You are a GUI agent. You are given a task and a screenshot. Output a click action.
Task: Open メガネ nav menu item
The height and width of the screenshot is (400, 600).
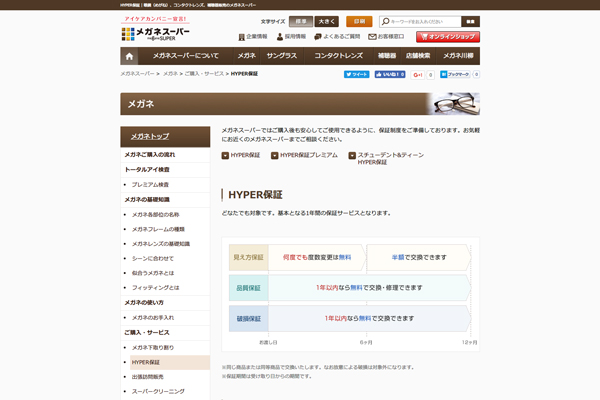246,56
